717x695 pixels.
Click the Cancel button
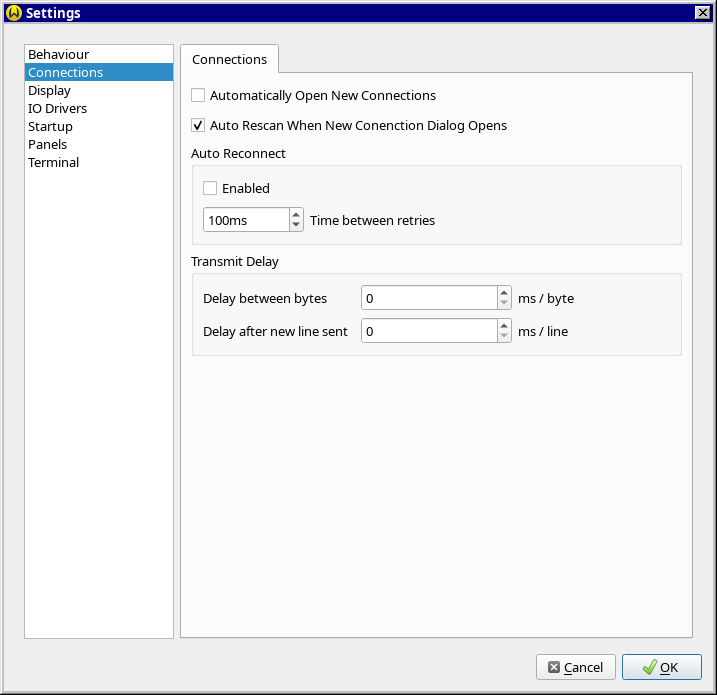576,667
